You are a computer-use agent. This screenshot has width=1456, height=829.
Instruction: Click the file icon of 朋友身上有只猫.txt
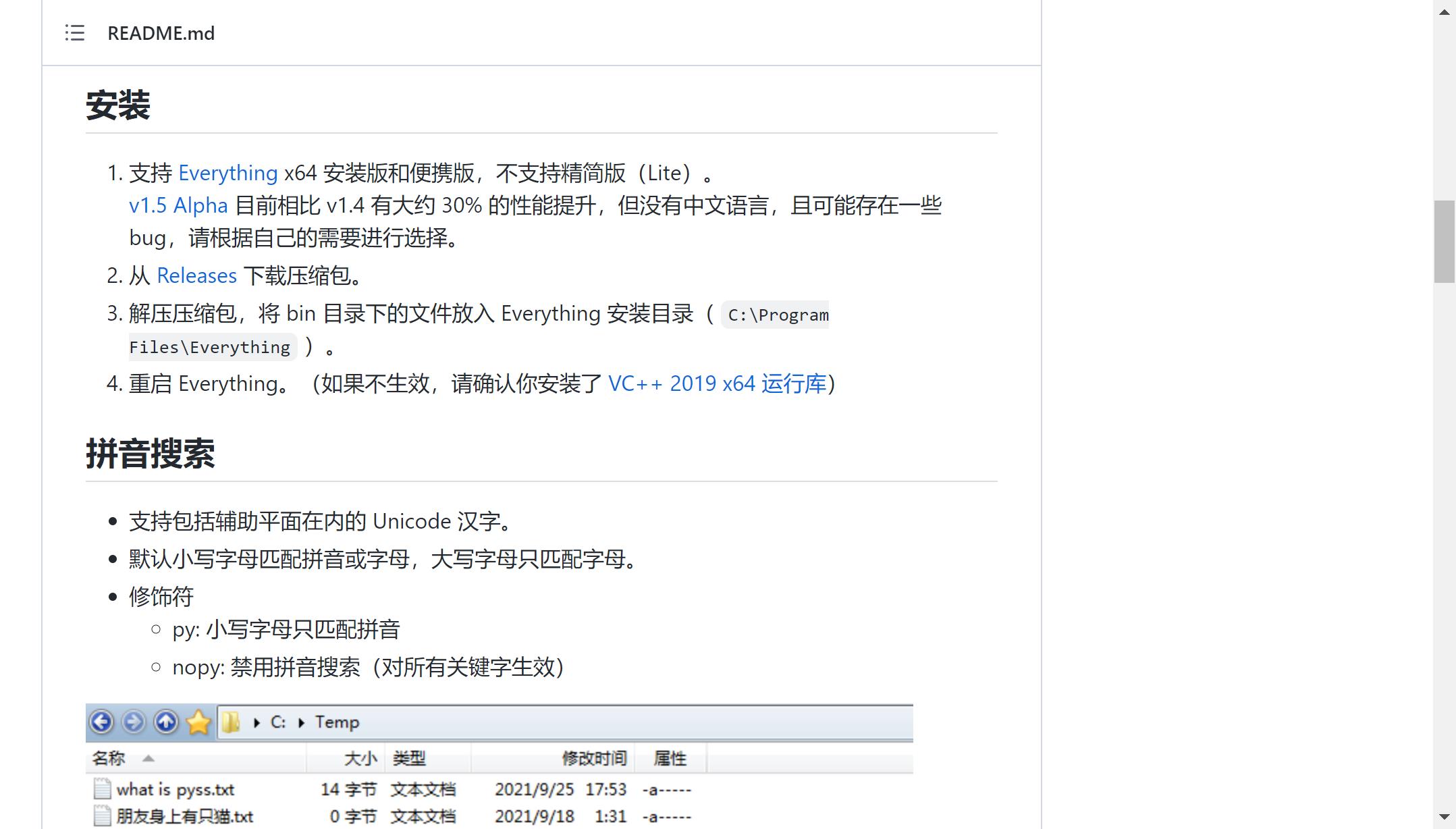102,815
